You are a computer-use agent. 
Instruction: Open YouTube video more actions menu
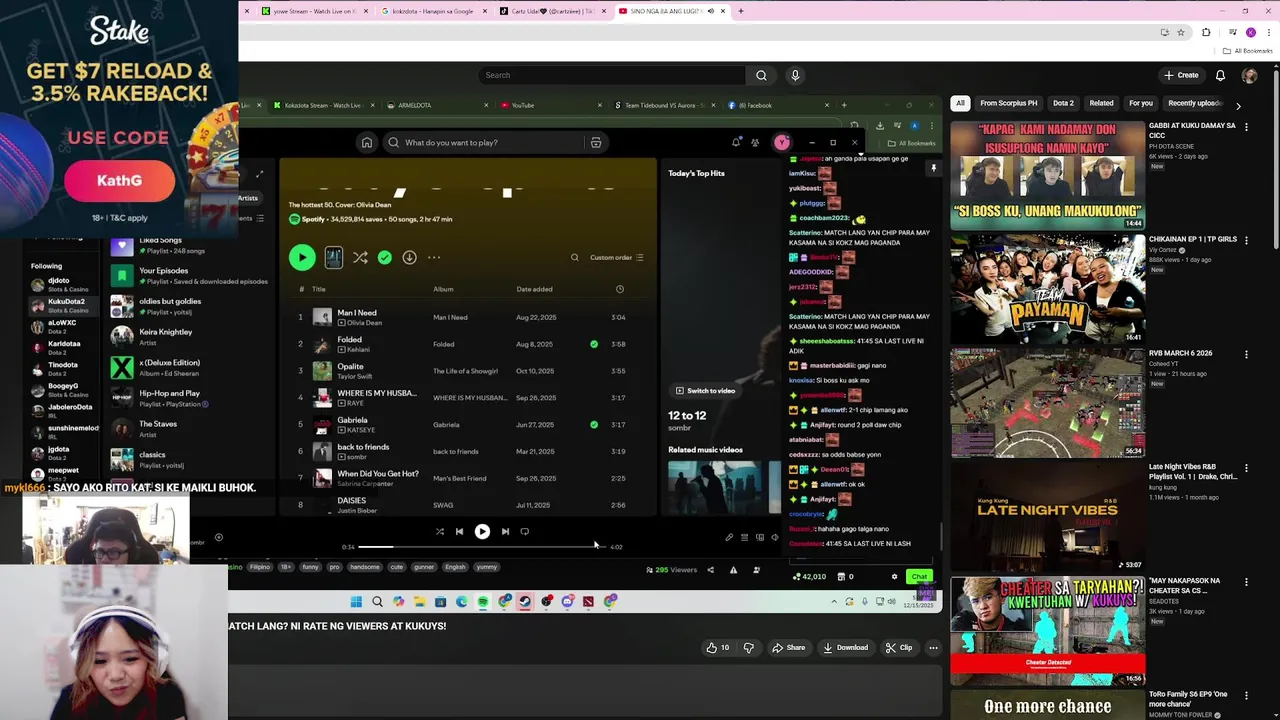pos(933,648)
